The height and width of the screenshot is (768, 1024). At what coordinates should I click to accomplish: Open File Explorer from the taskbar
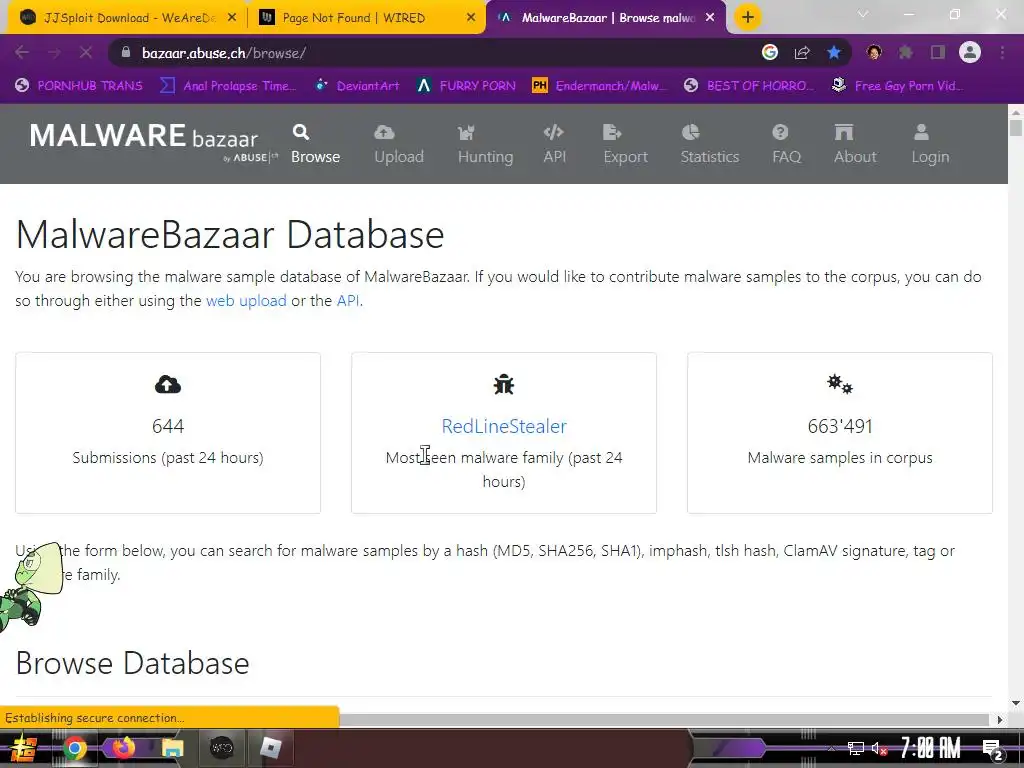tap(172, 748)
